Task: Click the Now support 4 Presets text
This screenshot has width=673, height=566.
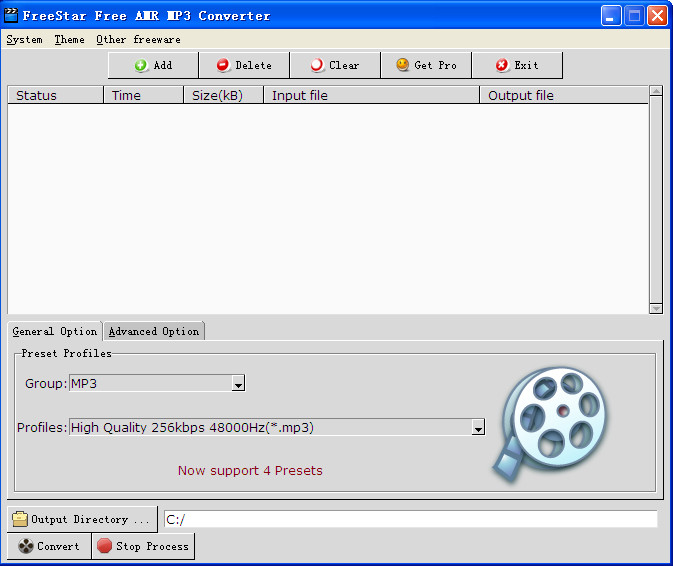Action: click(x=250, y=470)
